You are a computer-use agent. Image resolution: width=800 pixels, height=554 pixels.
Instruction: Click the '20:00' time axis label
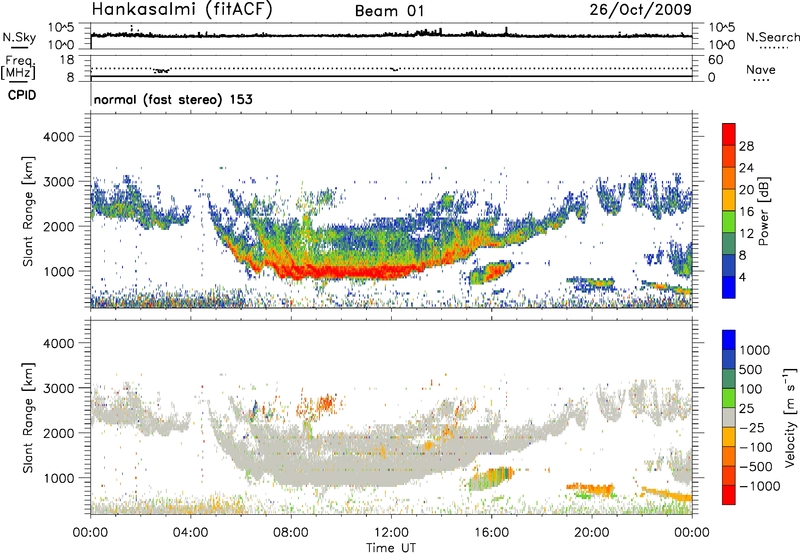[x=592, y=533]
